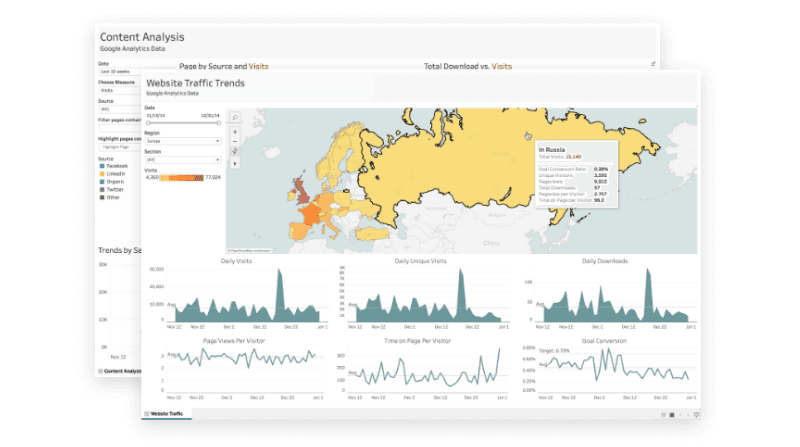
Task: Open the Section filter dropdown
Action: click(x=182, y=159)
